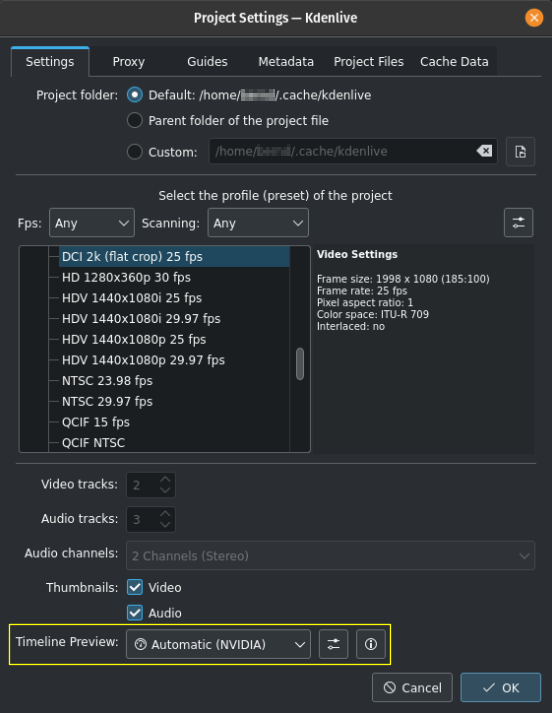Viewport: 552px width, 713px height.
Task: Select HDV 1440x1080i 25 fps profile
Action: pyautogui.click(x=174, y=298)
